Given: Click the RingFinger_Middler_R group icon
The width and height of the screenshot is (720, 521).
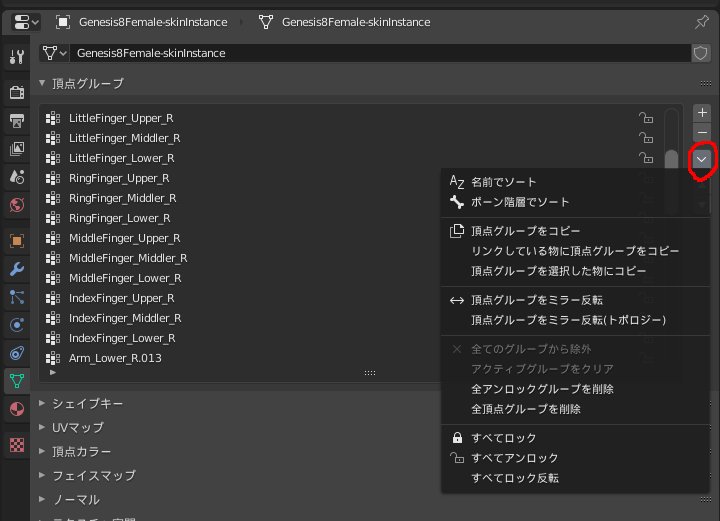Looking at the screenshot, I should [53, 198].
